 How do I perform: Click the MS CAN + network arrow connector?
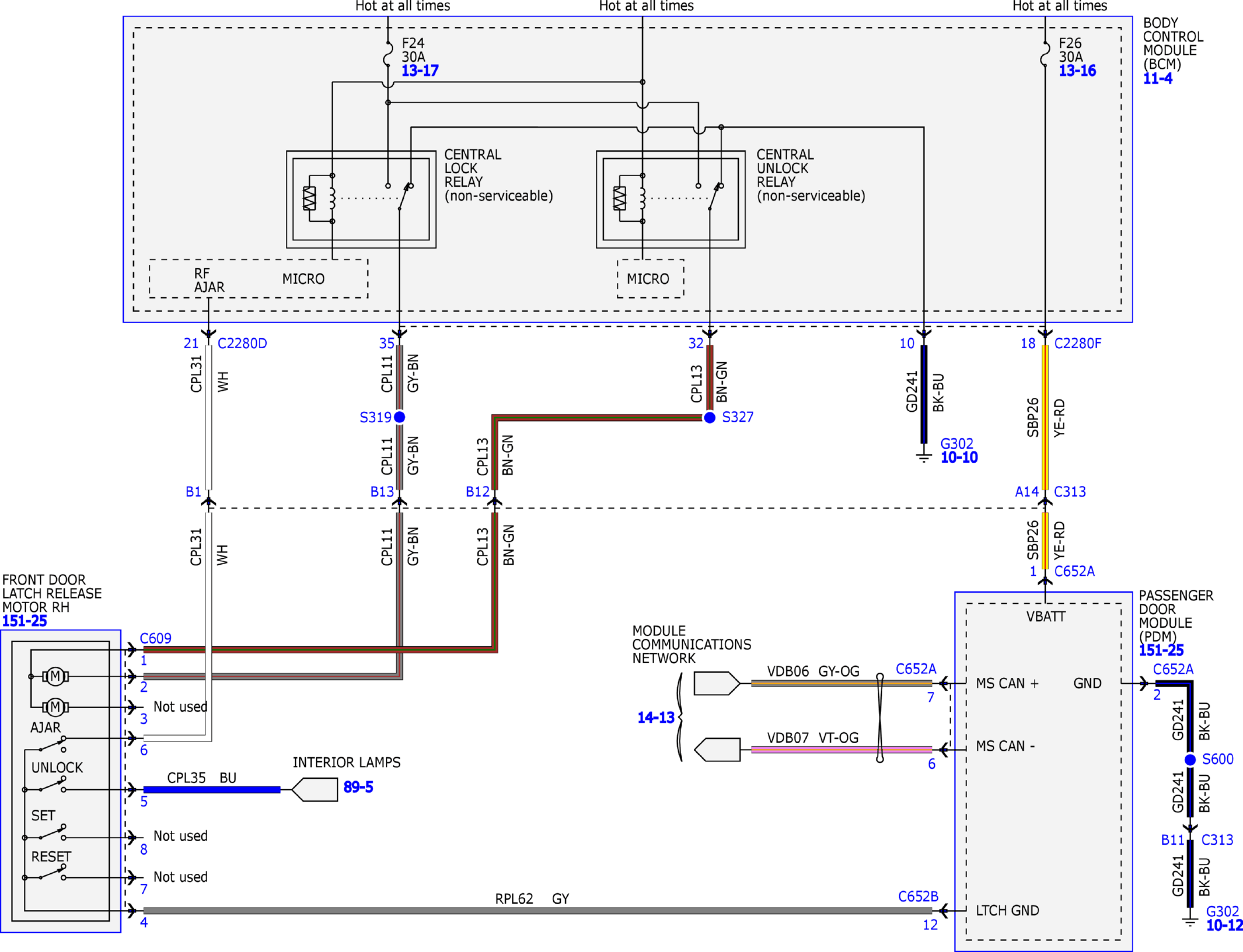(717, 683)
